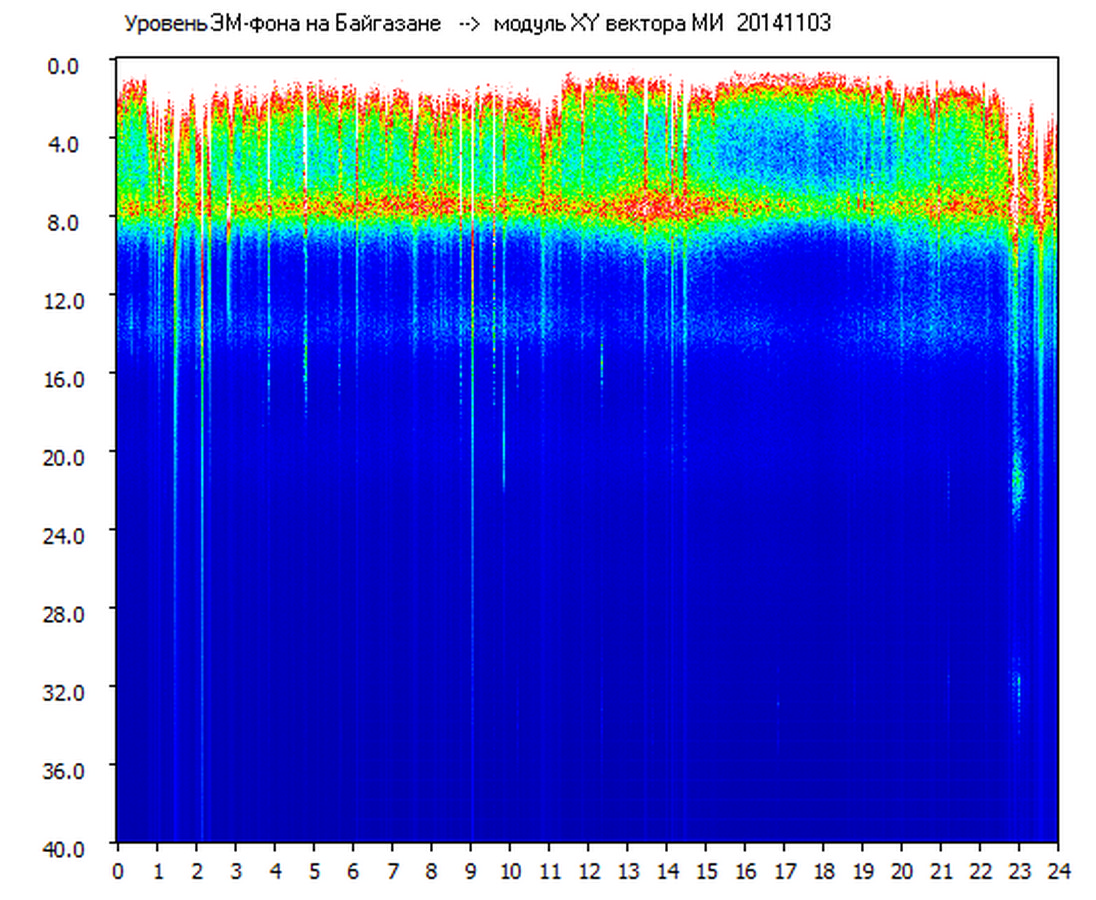Click hour 12 on the horizontal axis
Image resolution: width=1096 pixels, height=900 pixels.
(x=588, y=871)
